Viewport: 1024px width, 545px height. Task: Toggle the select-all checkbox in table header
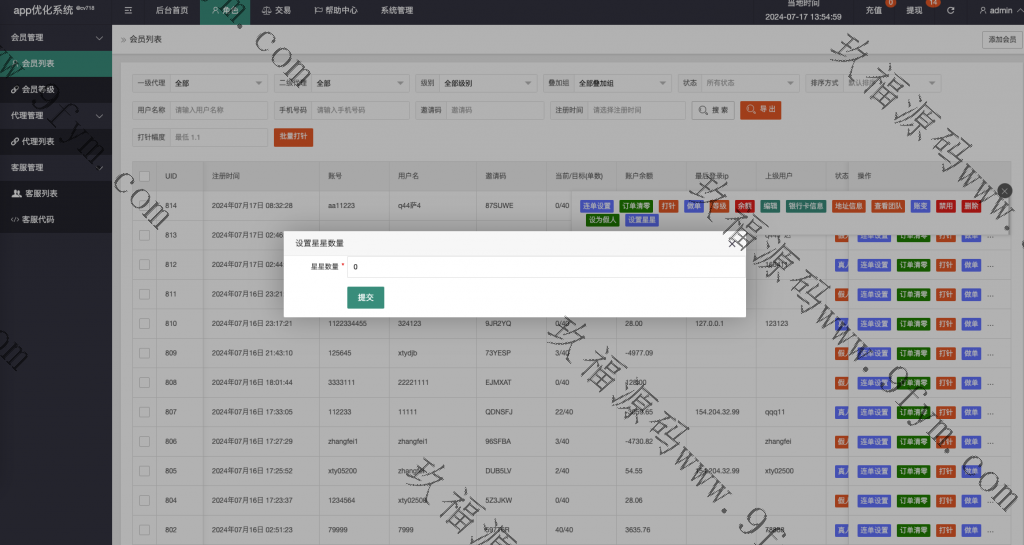(x=144, y=175)
